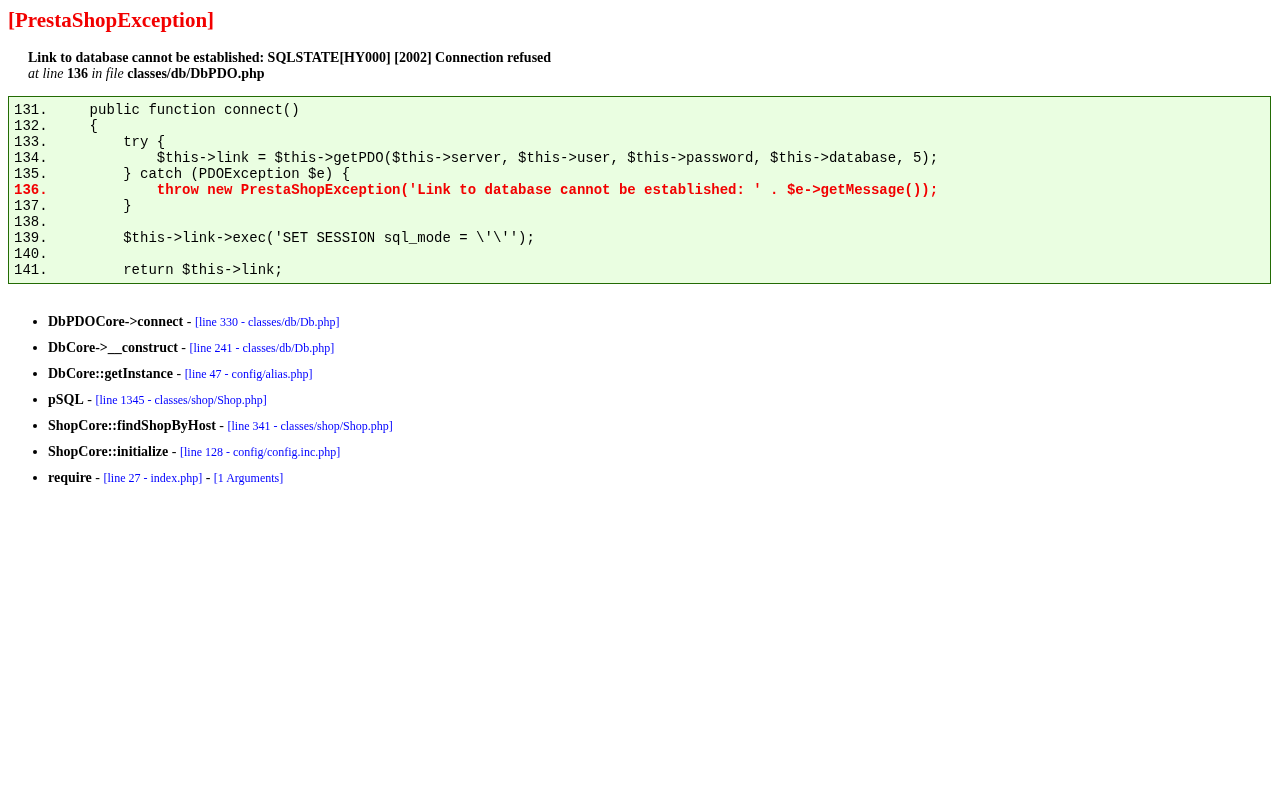Open the line 241 classes/db/Db.php trace link
The height and width of the screenshot is (800, 1280).
(x=262, y=348)
